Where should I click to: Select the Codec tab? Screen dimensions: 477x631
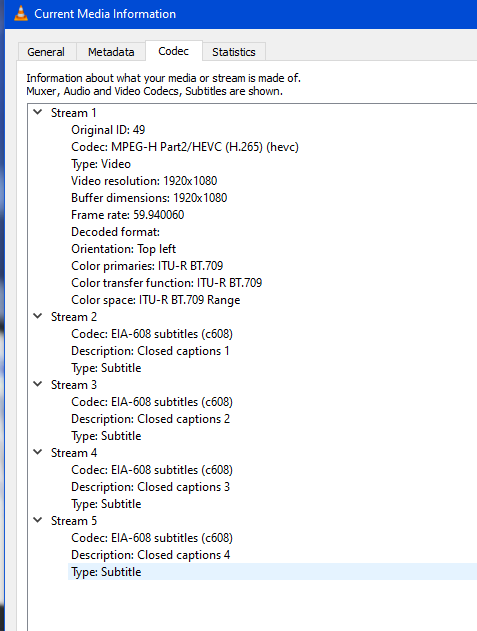pos(173,51)
